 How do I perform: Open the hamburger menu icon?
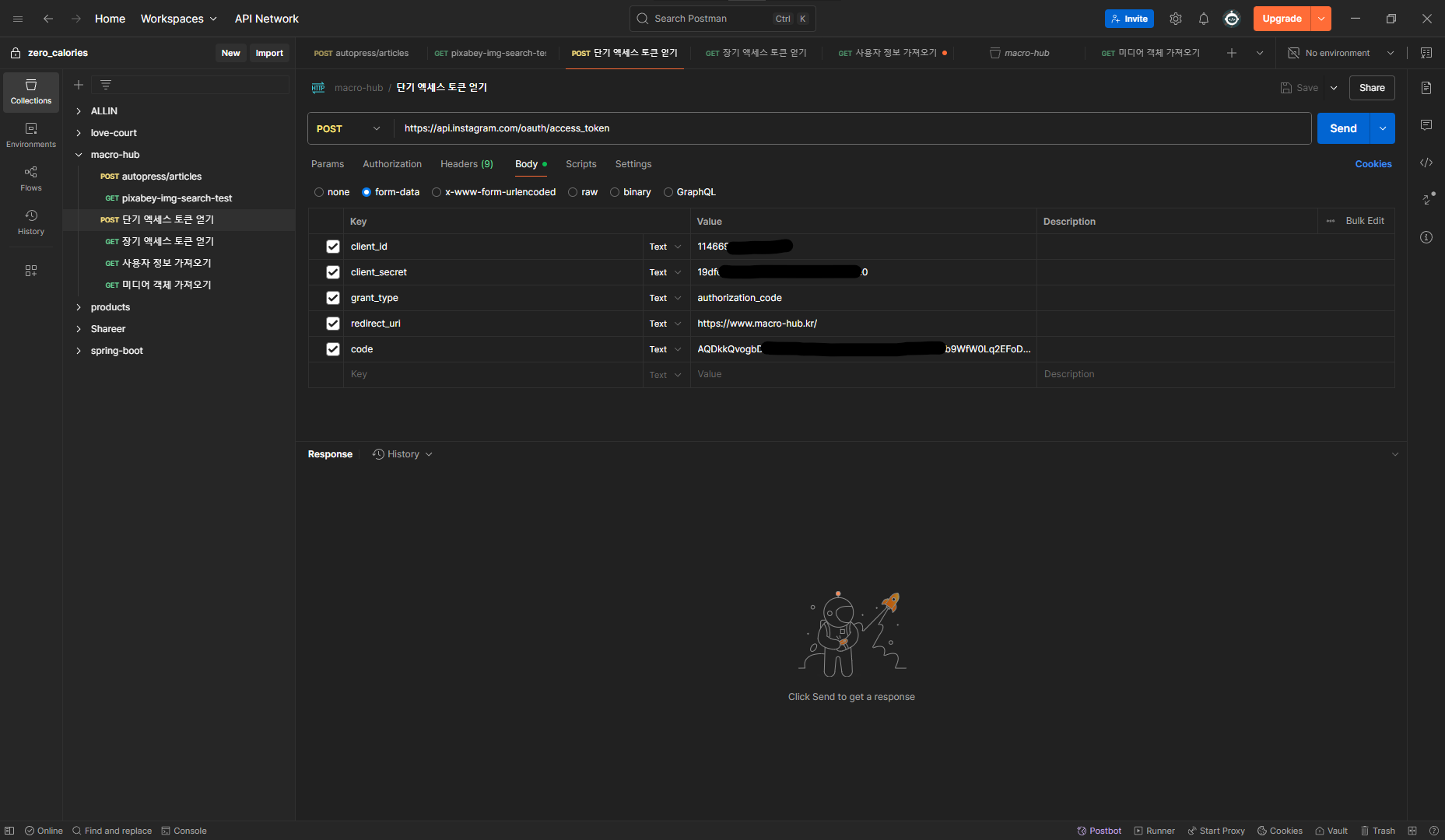pyautogui.click(x=18, y=19)
